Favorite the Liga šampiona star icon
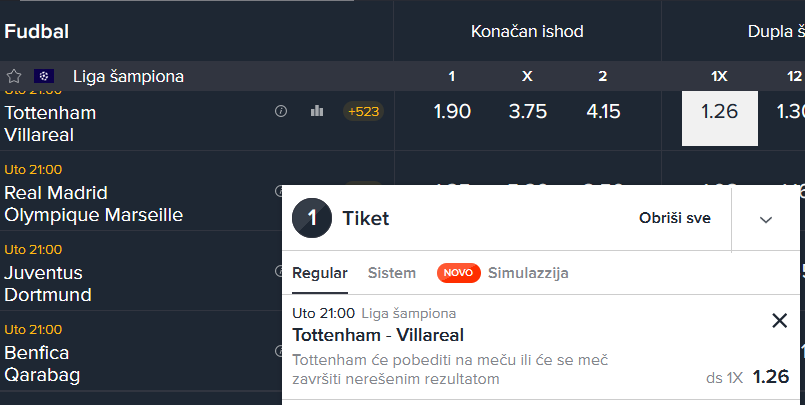 14,76
